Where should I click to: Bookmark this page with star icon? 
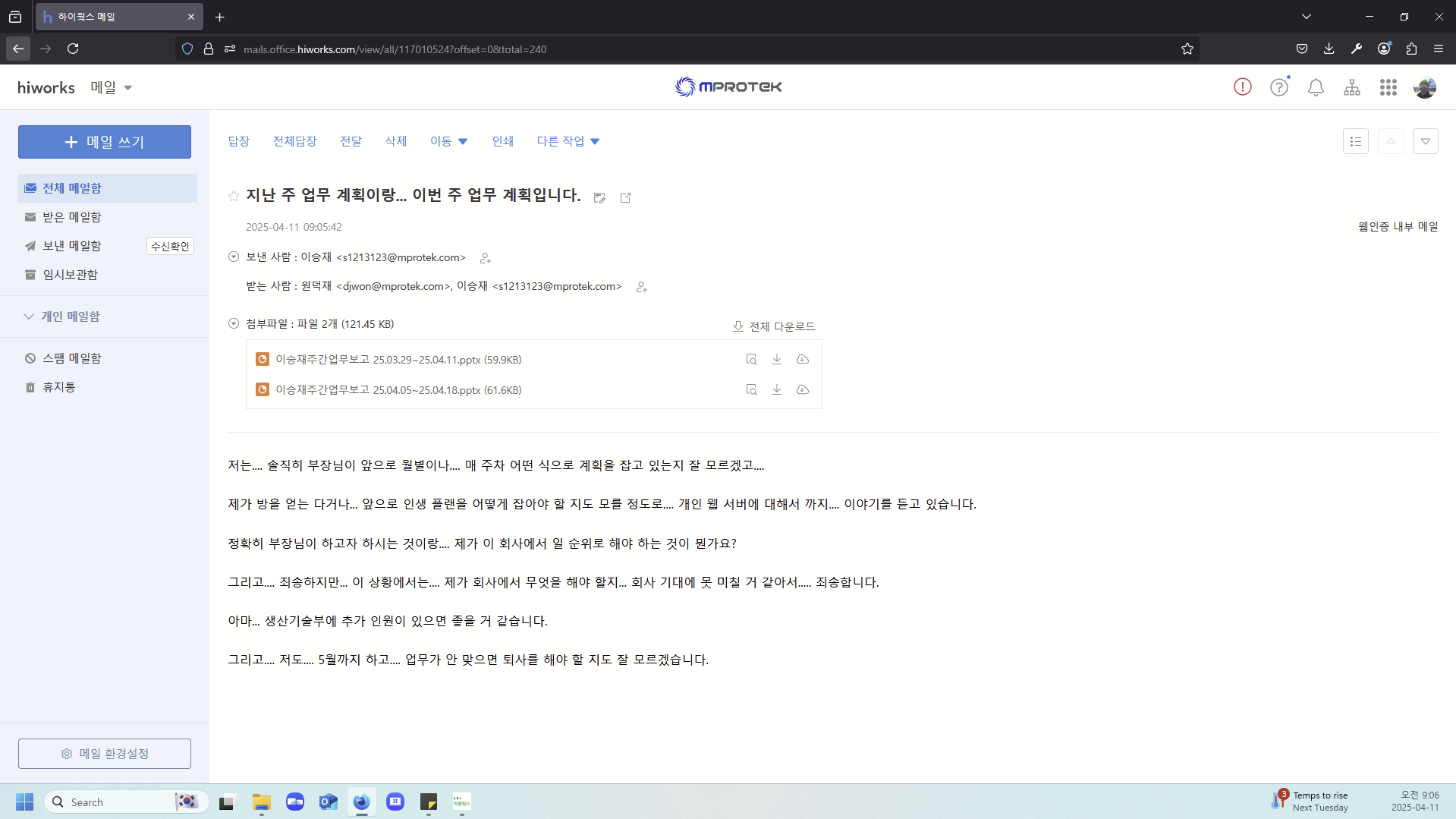click(x=1187, y=49)
